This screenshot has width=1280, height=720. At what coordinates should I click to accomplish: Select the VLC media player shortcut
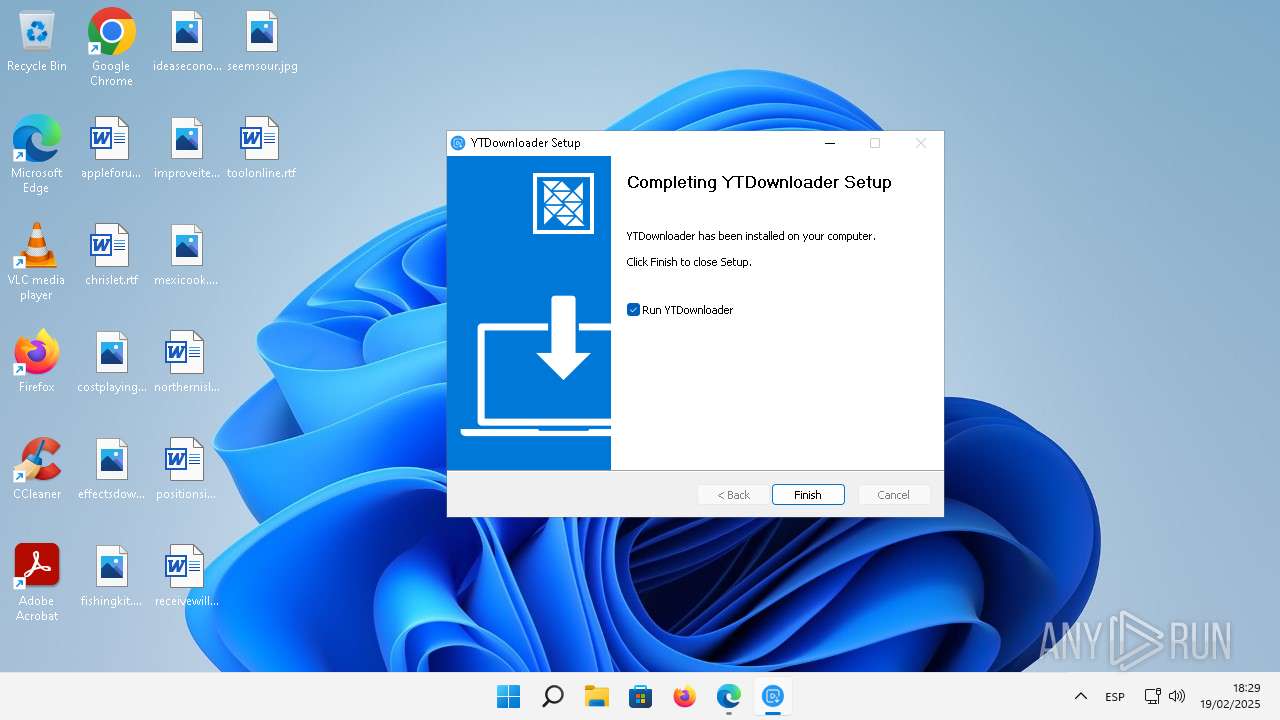(x=37, y=261)
